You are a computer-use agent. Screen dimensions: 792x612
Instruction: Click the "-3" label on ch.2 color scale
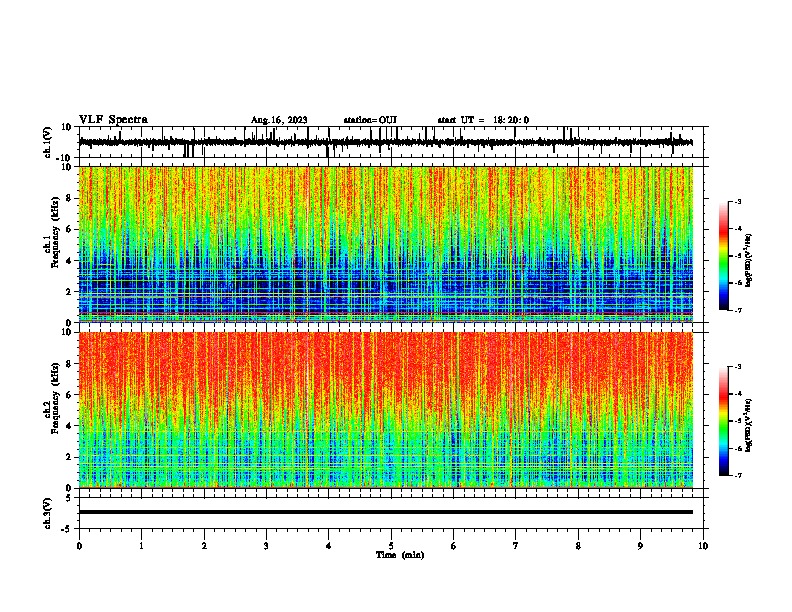(738, 367)
